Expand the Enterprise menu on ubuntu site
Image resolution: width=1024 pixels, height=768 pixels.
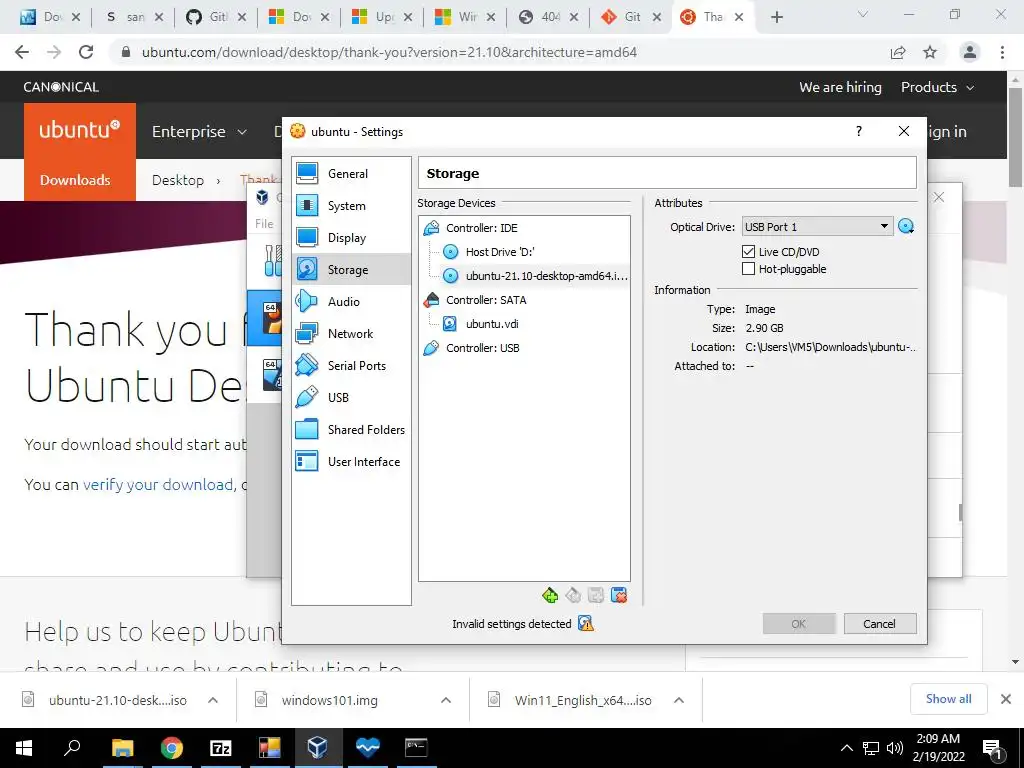[199, 131]
